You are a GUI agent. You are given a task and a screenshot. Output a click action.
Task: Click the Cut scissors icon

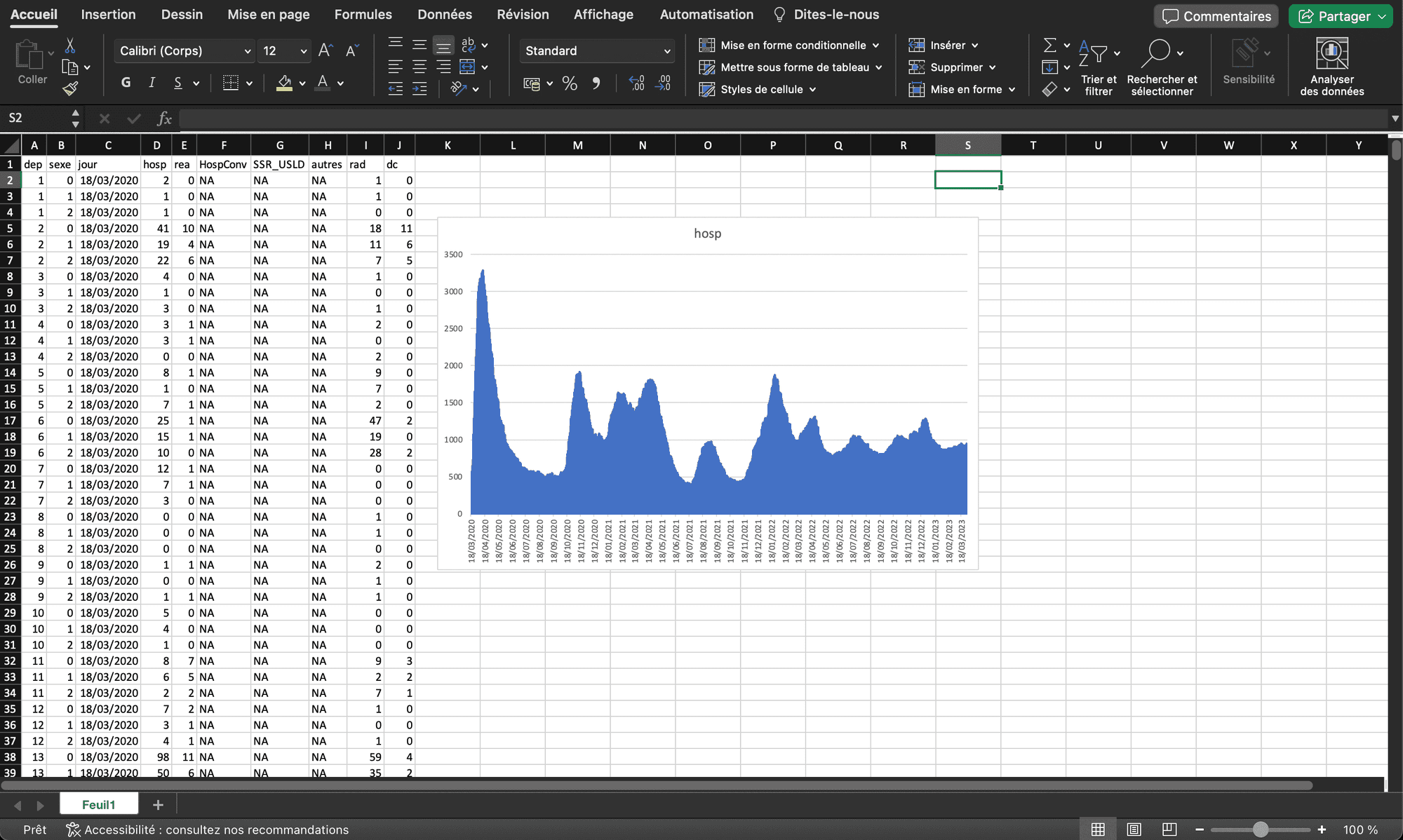[x=70, y=46]
